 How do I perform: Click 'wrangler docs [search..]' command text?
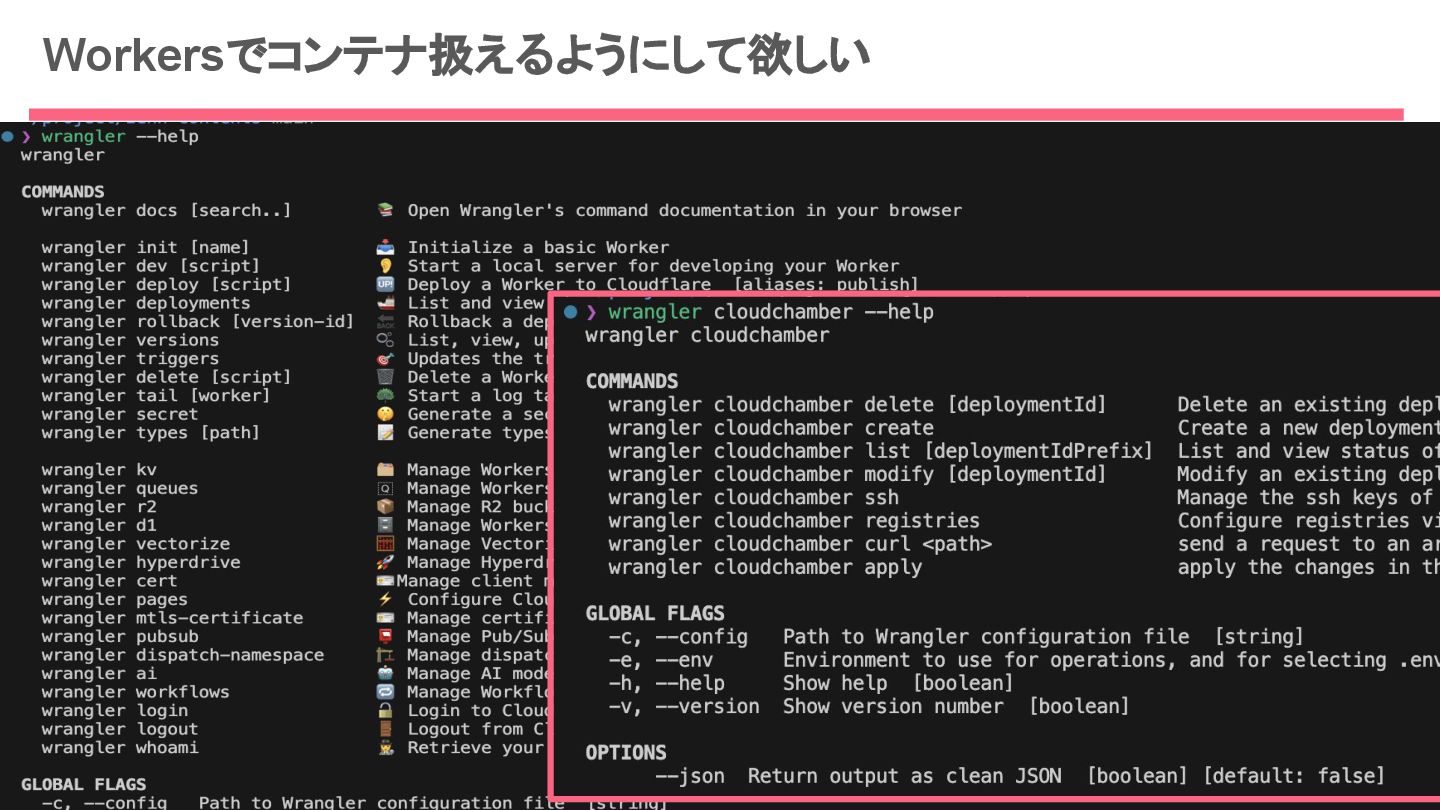tap(166, 211)
